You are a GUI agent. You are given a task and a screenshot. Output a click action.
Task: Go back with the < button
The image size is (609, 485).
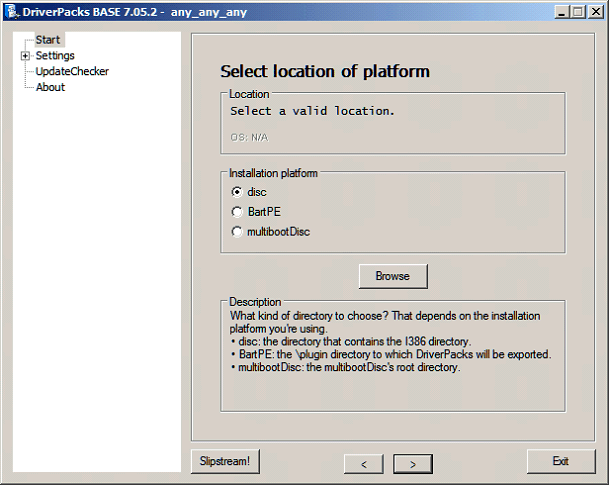pyautogui.click(x=363, y=463)
